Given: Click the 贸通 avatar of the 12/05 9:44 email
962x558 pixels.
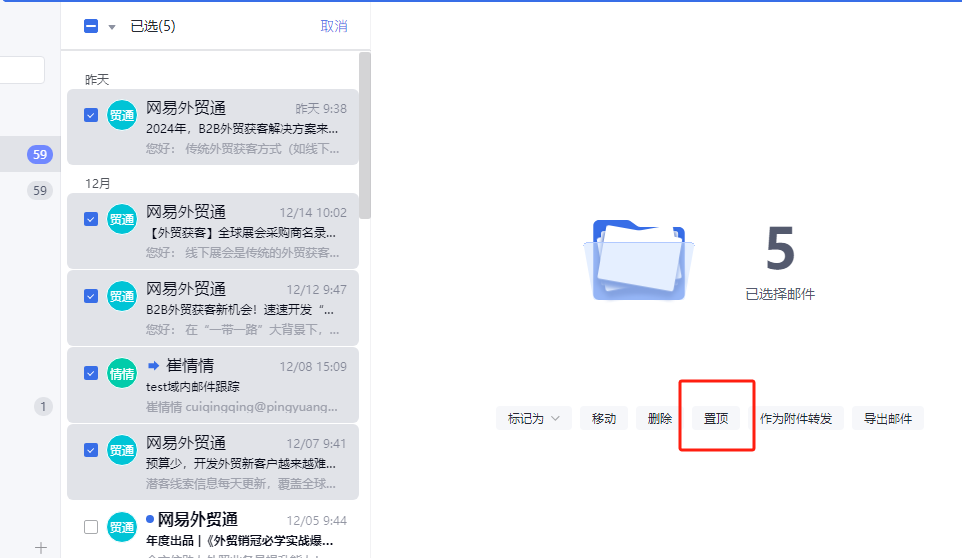Looking at the screenshot, I should tap(122, 527).
